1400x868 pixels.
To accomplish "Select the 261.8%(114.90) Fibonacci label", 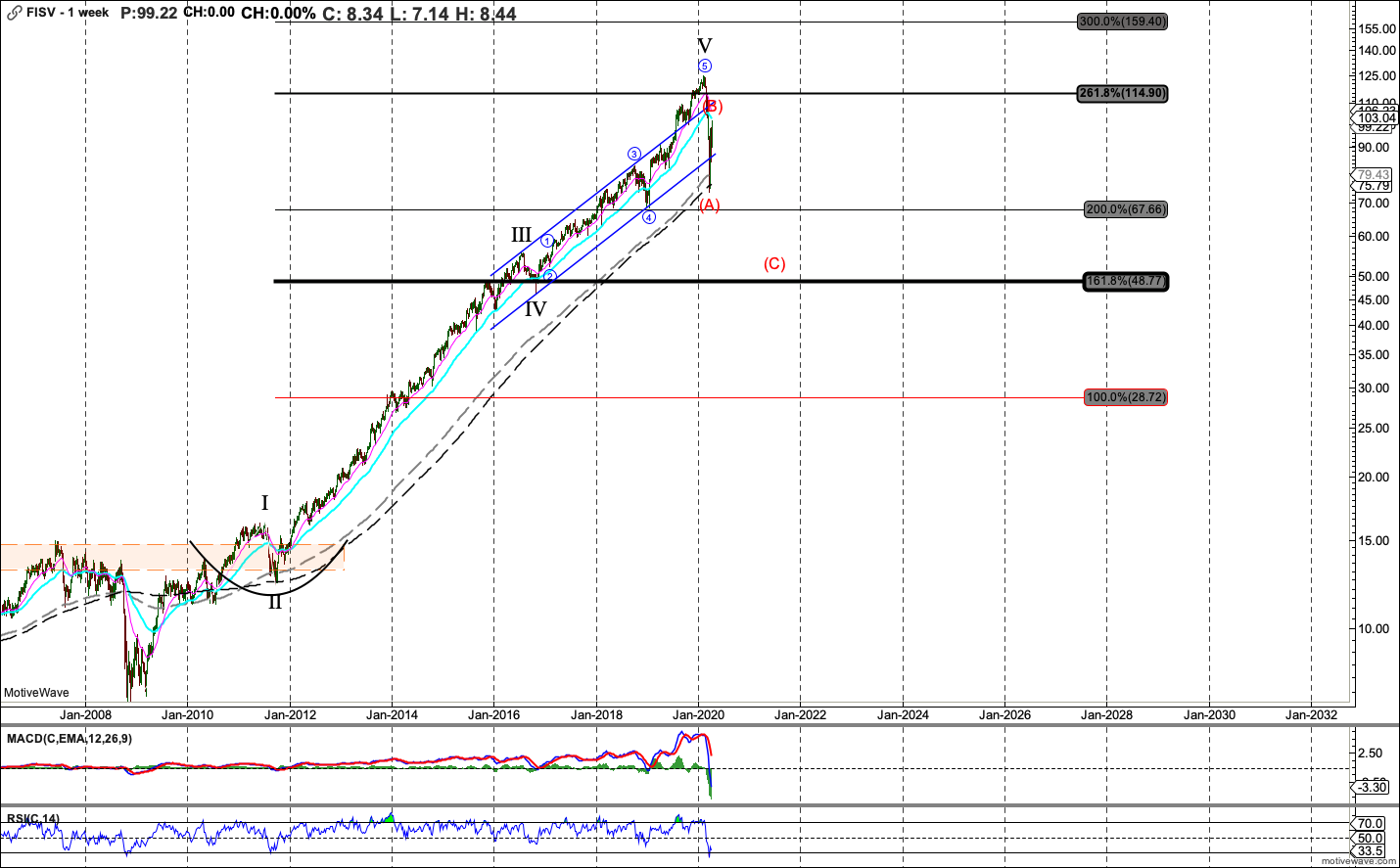I will tap(1122, 93).
